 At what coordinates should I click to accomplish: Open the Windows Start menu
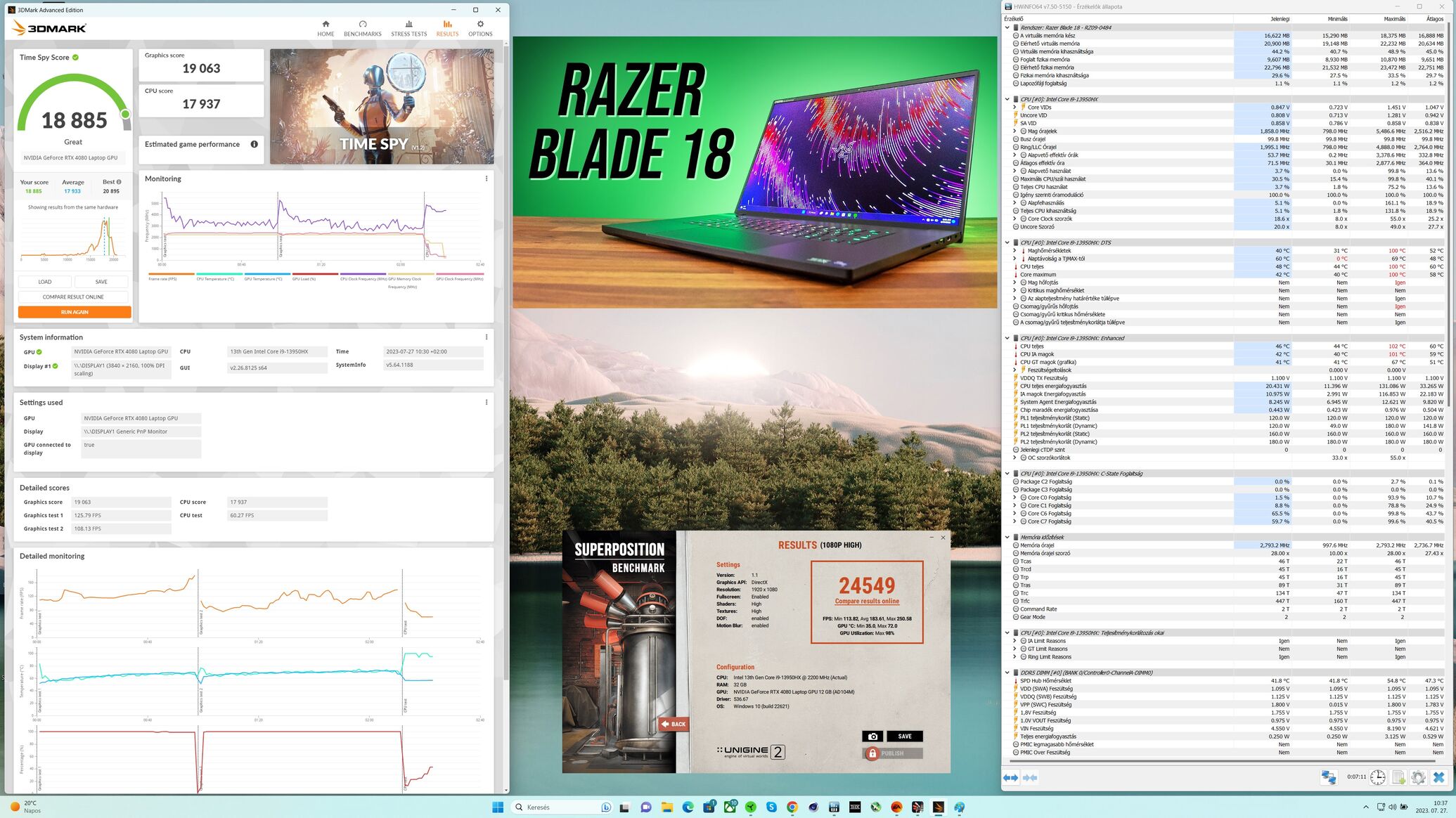498,807
